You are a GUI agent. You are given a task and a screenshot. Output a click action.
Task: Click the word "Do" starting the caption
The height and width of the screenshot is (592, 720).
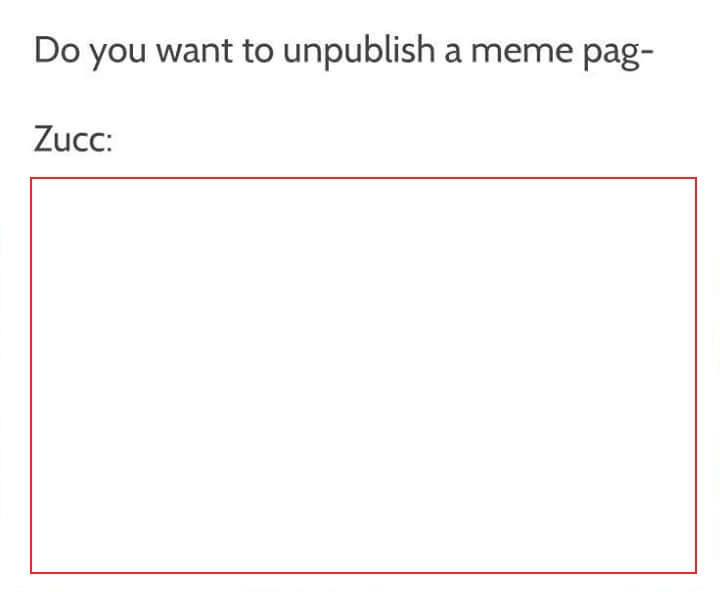pos(57,50)
